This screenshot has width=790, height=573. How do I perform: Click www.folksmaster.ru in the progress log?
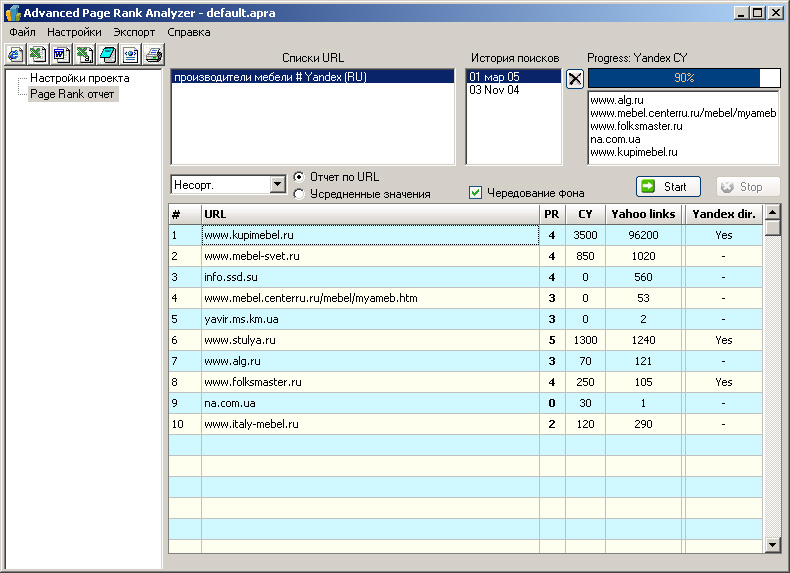click(x=636, y=126)
